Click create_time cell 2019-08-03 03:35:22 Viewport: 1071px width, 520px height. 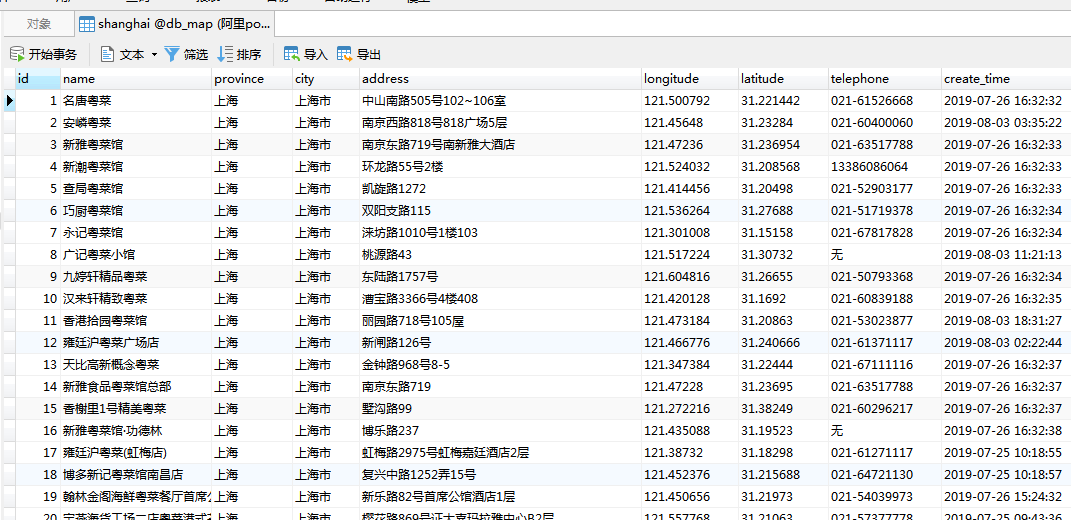click(x=1006, y=123)
